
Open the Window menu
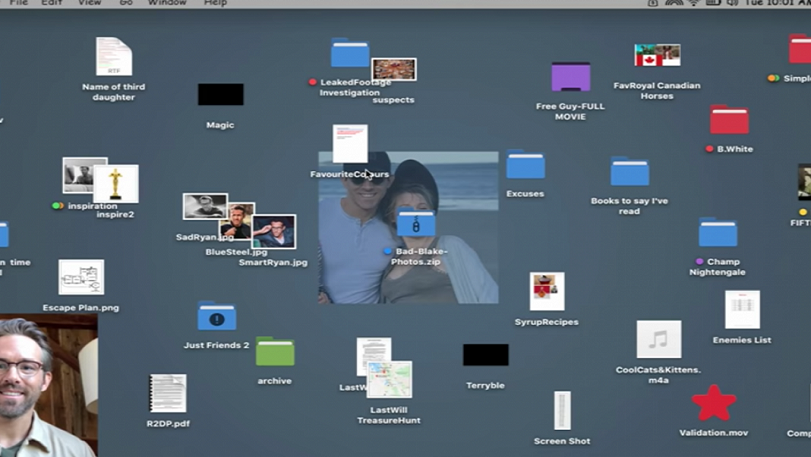click(167, 3)
